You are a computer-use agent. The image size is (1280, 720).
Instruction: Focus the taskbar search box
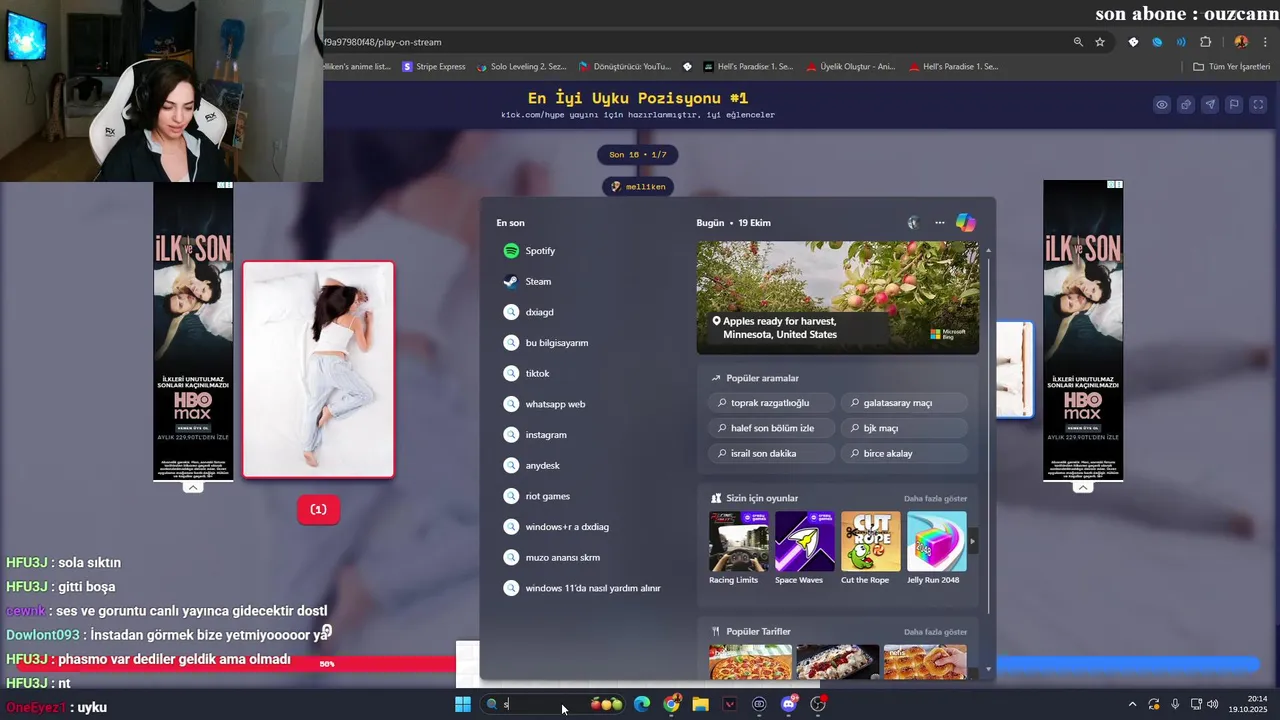(x=554, y=705)
